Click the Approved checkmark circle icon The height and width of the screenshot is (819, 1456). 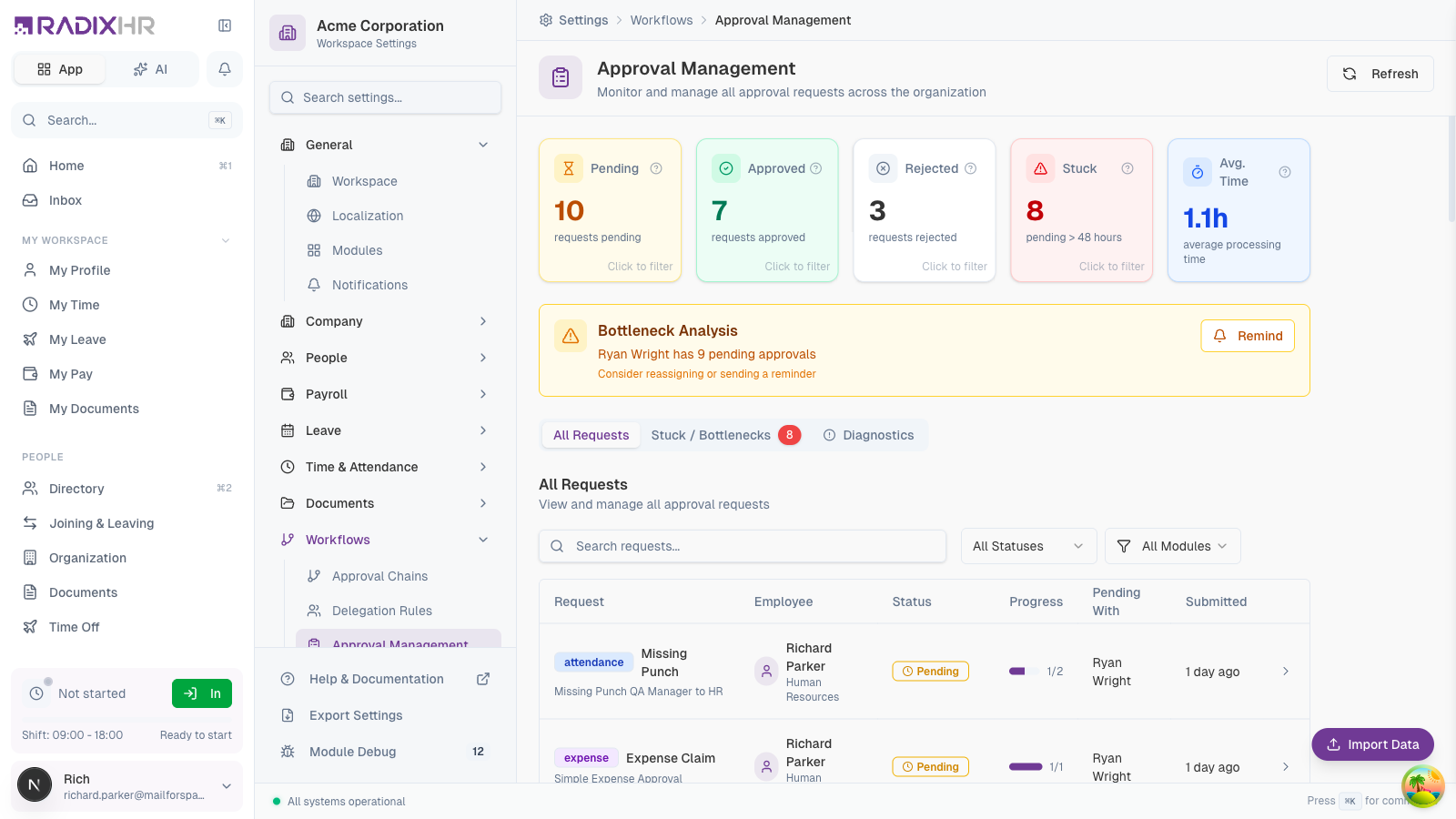pyautogui.click(x=726, y=168)
